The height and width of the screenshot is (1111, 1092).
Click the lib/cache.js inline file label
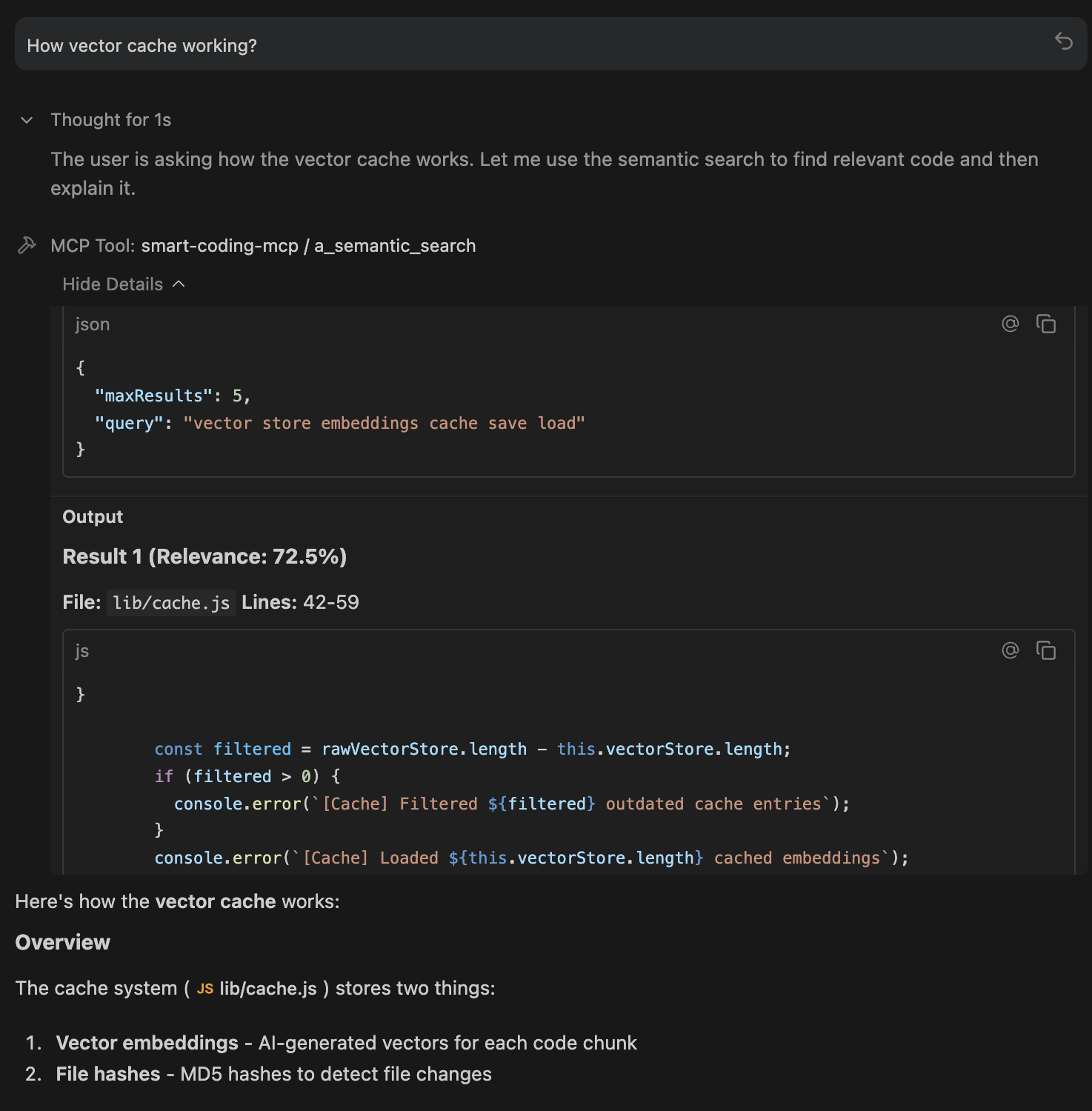(171, 603)
